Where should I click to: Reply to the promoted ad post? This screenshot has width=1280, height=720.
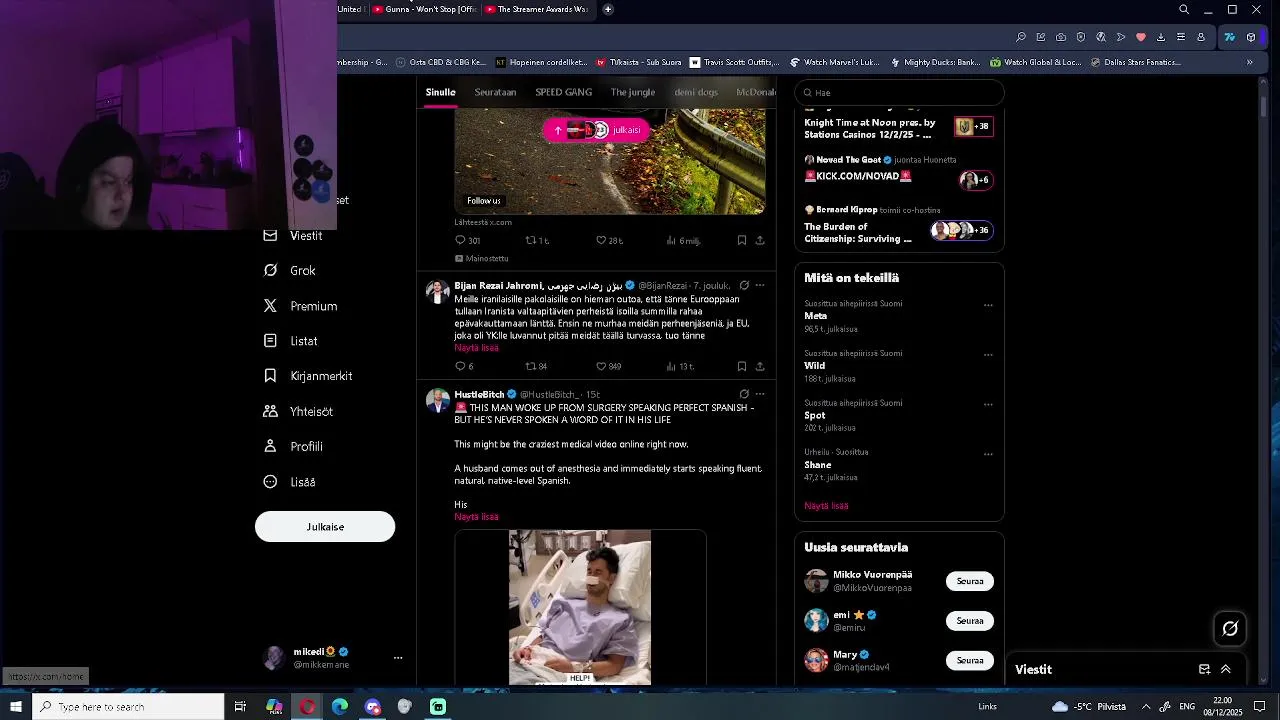467,240
